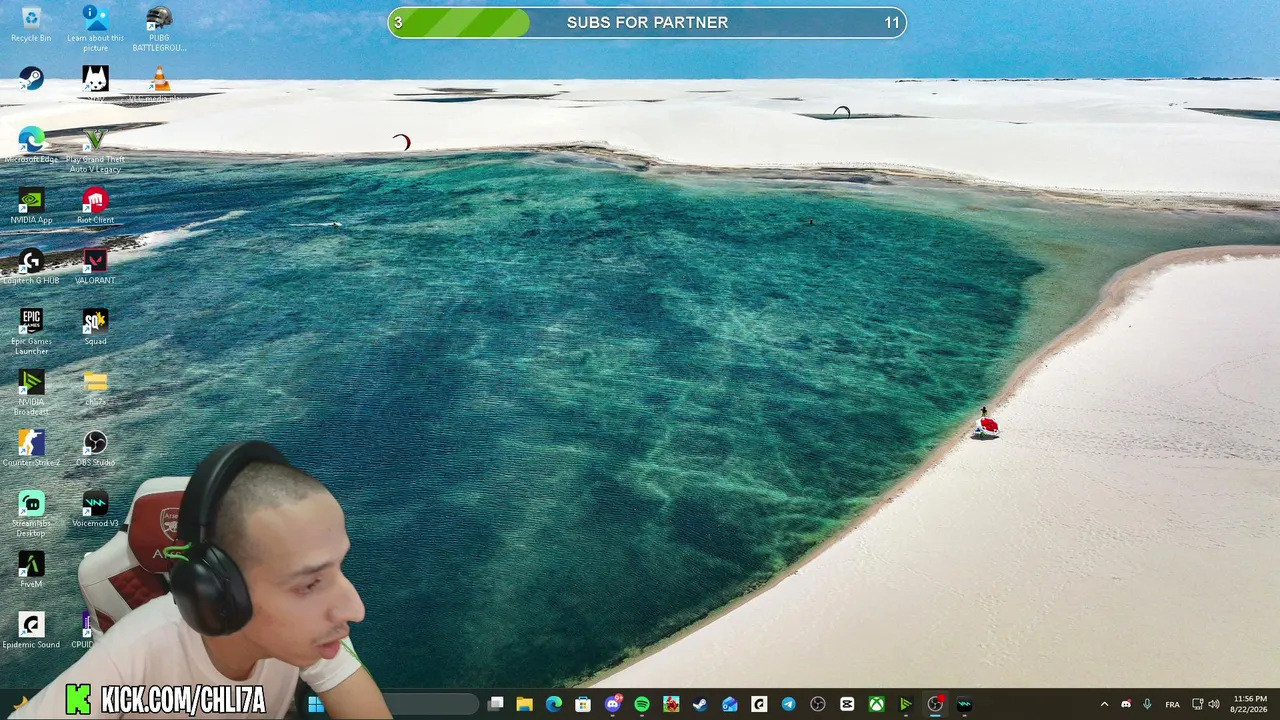Open the Epidemic Sound desktop shortcut
Image resolution: width=1280 pixels, height=720 pixels.
tap(31, 631)
